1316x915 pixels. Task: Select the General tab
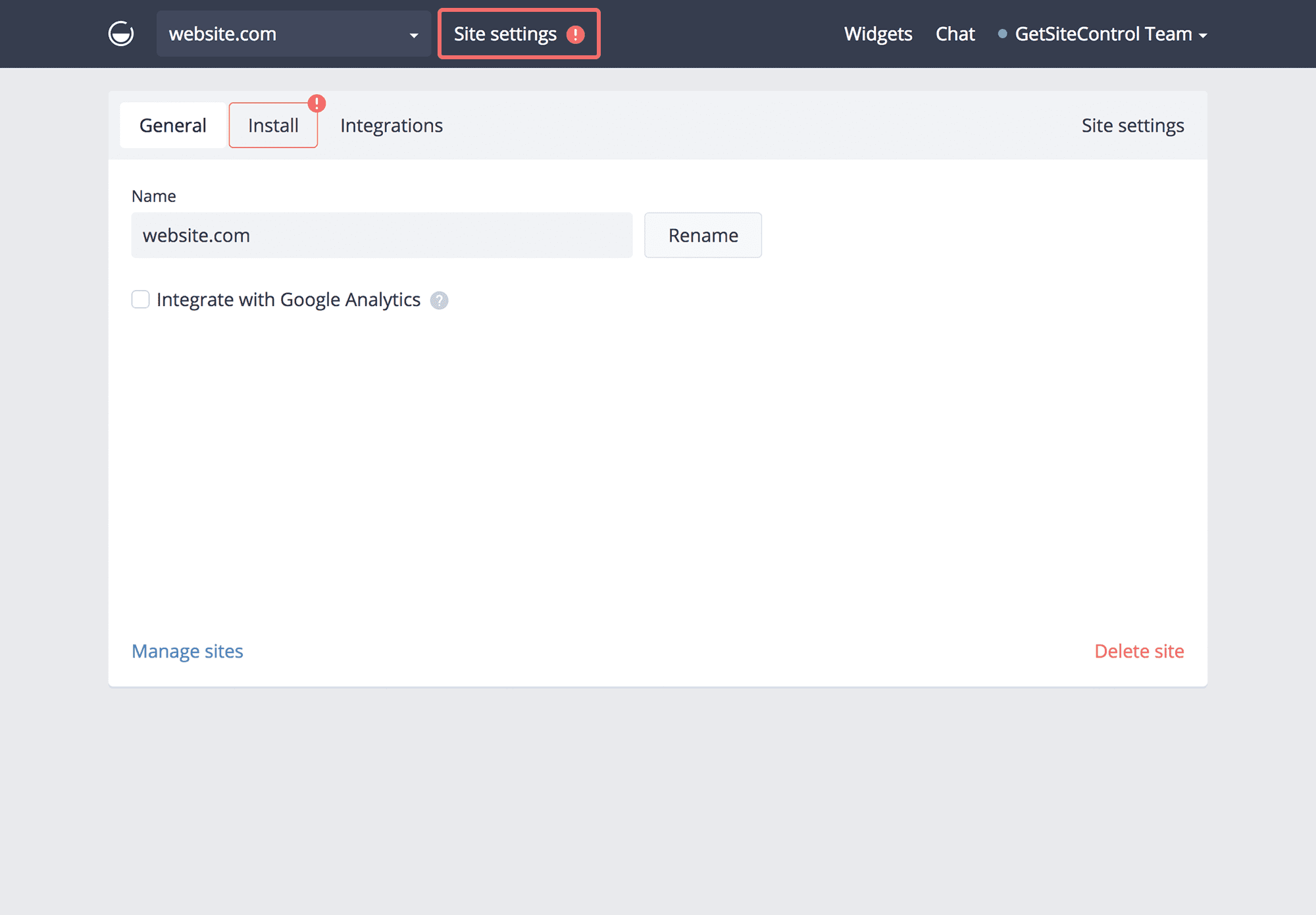pos(172,125)
